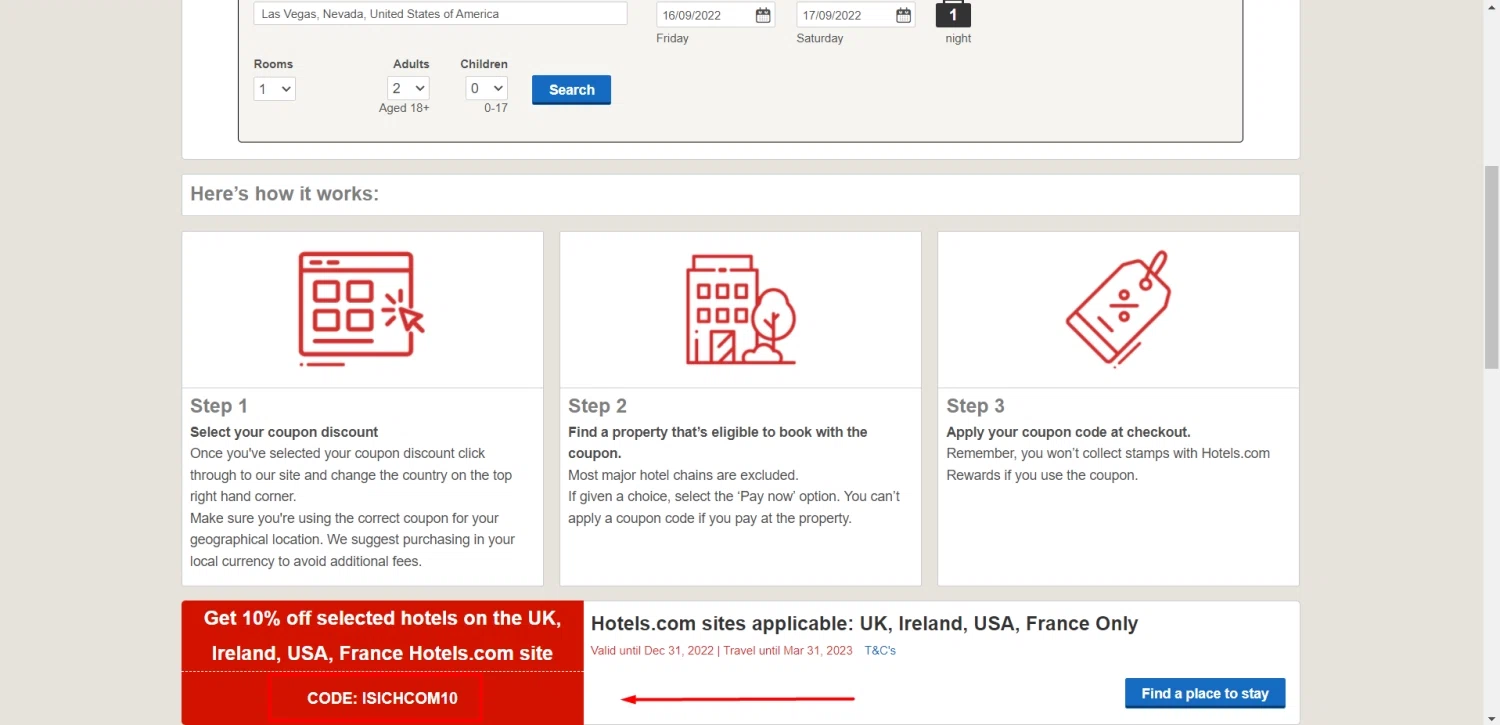1500x725 pixels.
Task: Click the page vertical scrollbar thumb
Action: point(1491,266)
